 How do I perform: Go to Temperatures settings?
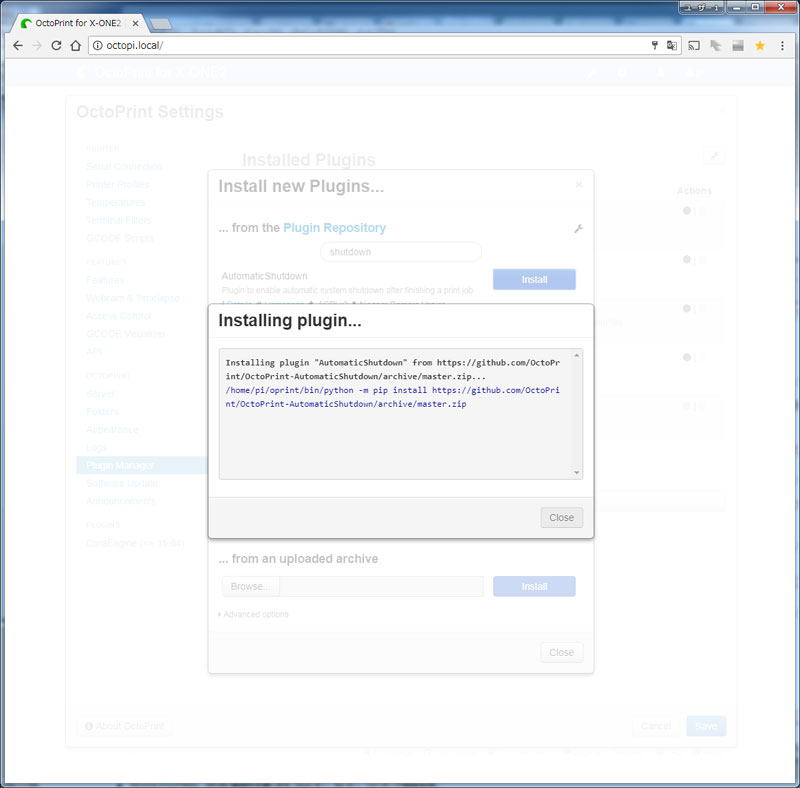115,203
